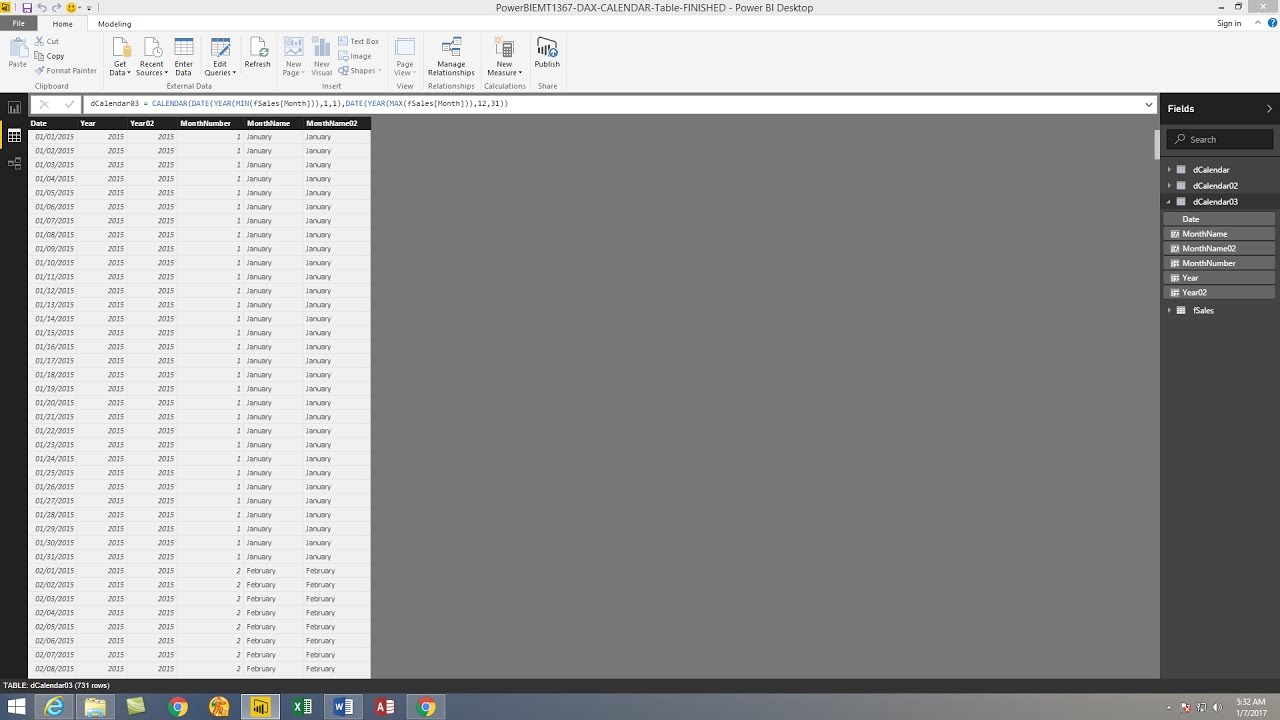Open the Page View menu

click(404, 57)
